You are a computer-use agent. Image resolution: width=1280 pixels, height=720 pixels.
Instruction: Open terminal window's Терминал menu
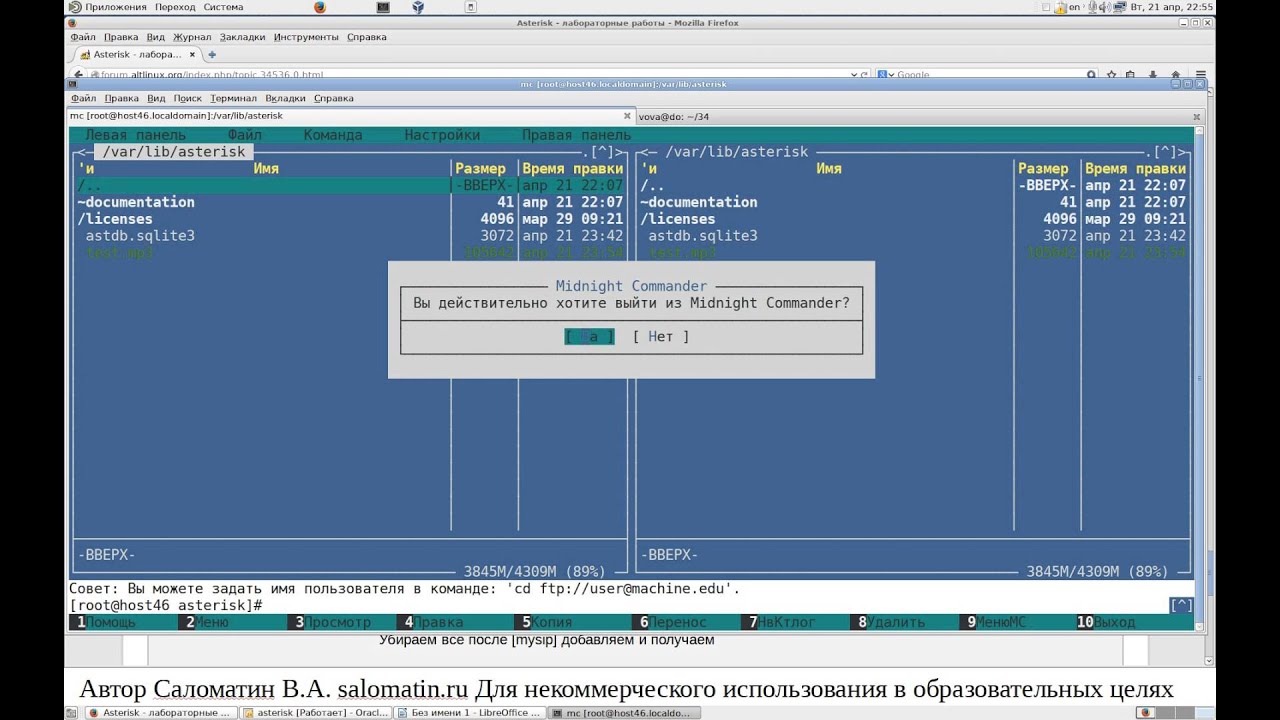[233, 98]
